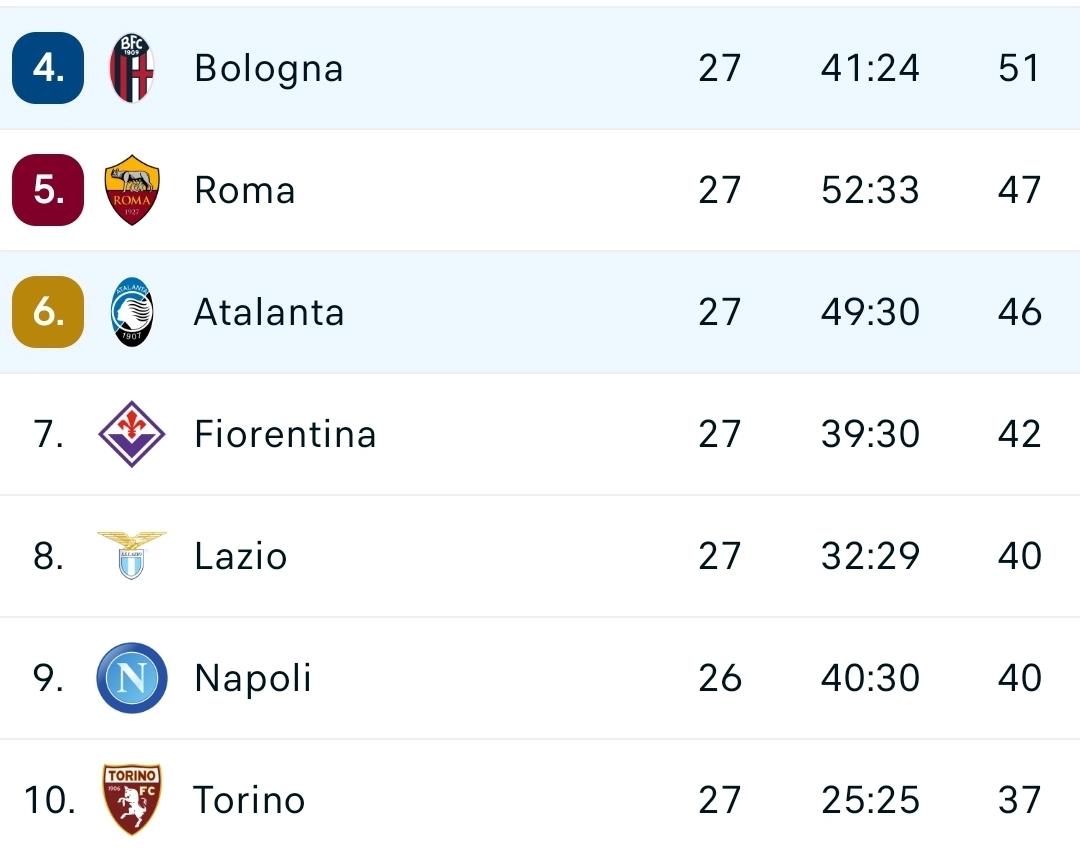Click Bologna's 51 points value
Image resolution: width=1080 pixels, height=856 pixels.
[1019, 68]
